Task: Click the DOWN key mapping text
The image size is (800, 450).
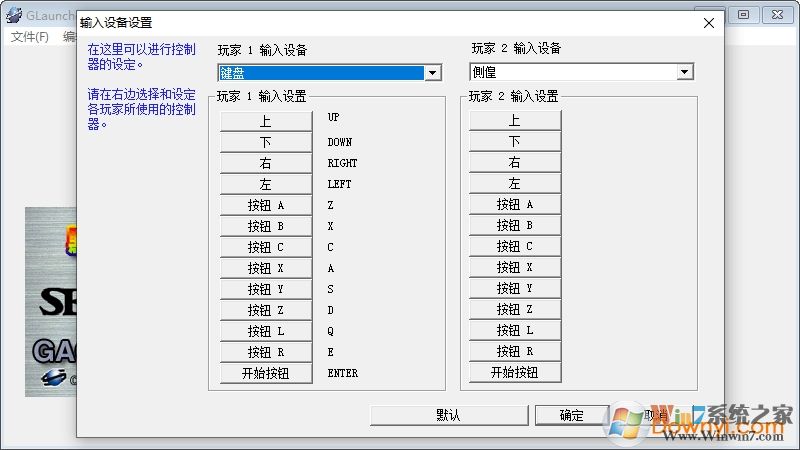Action: tap(340, 142)
